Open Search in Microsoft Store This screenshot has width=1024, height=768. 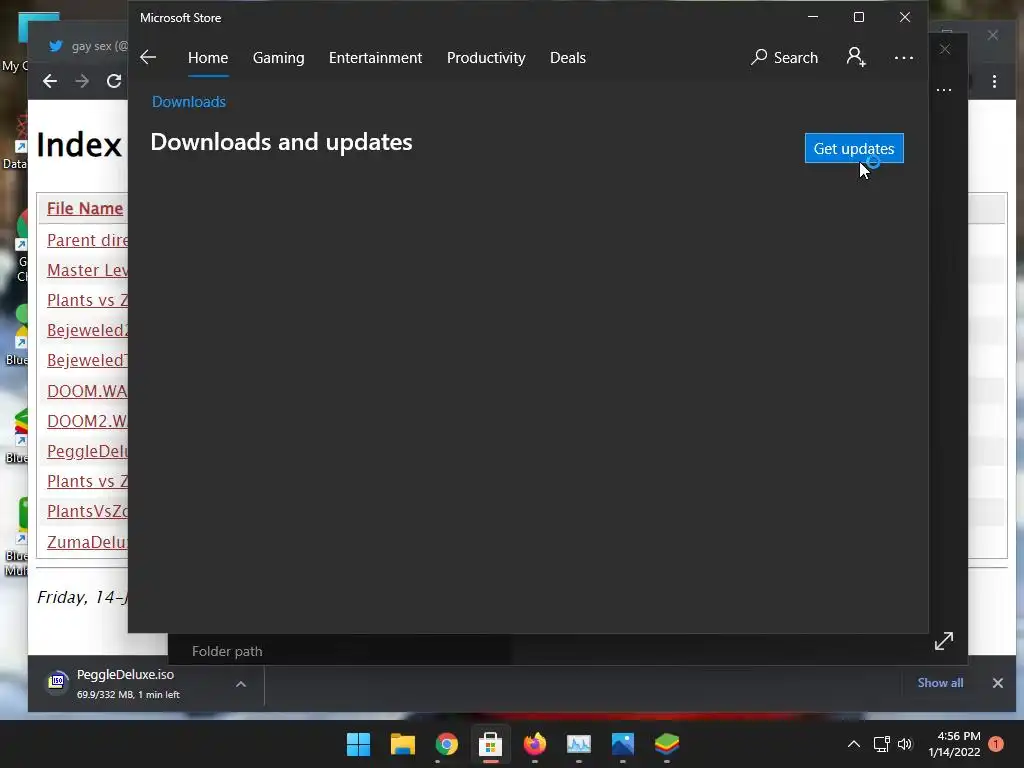[784, 57]
